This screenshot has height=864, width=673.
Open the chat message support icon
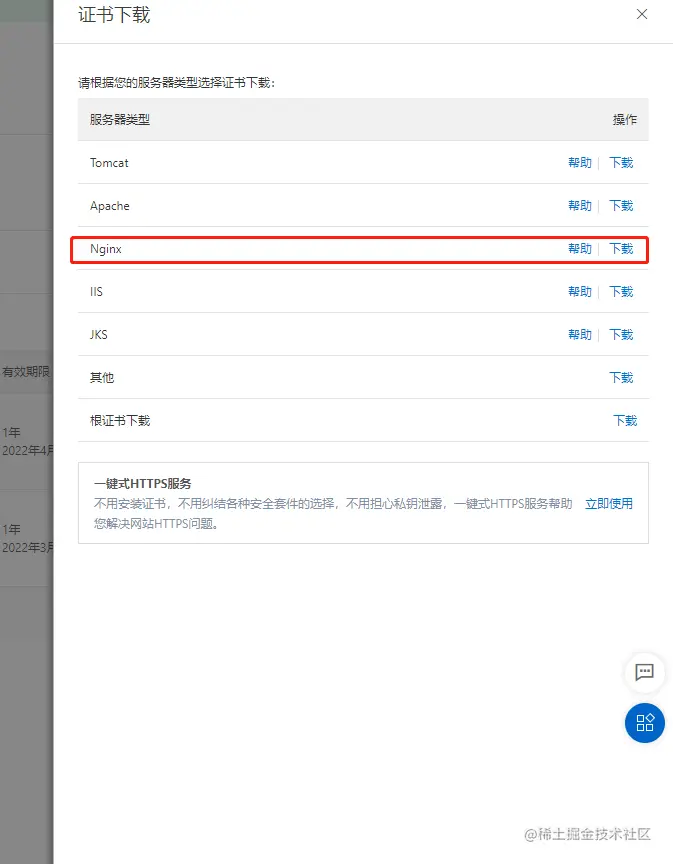click(x=644, y=672)
